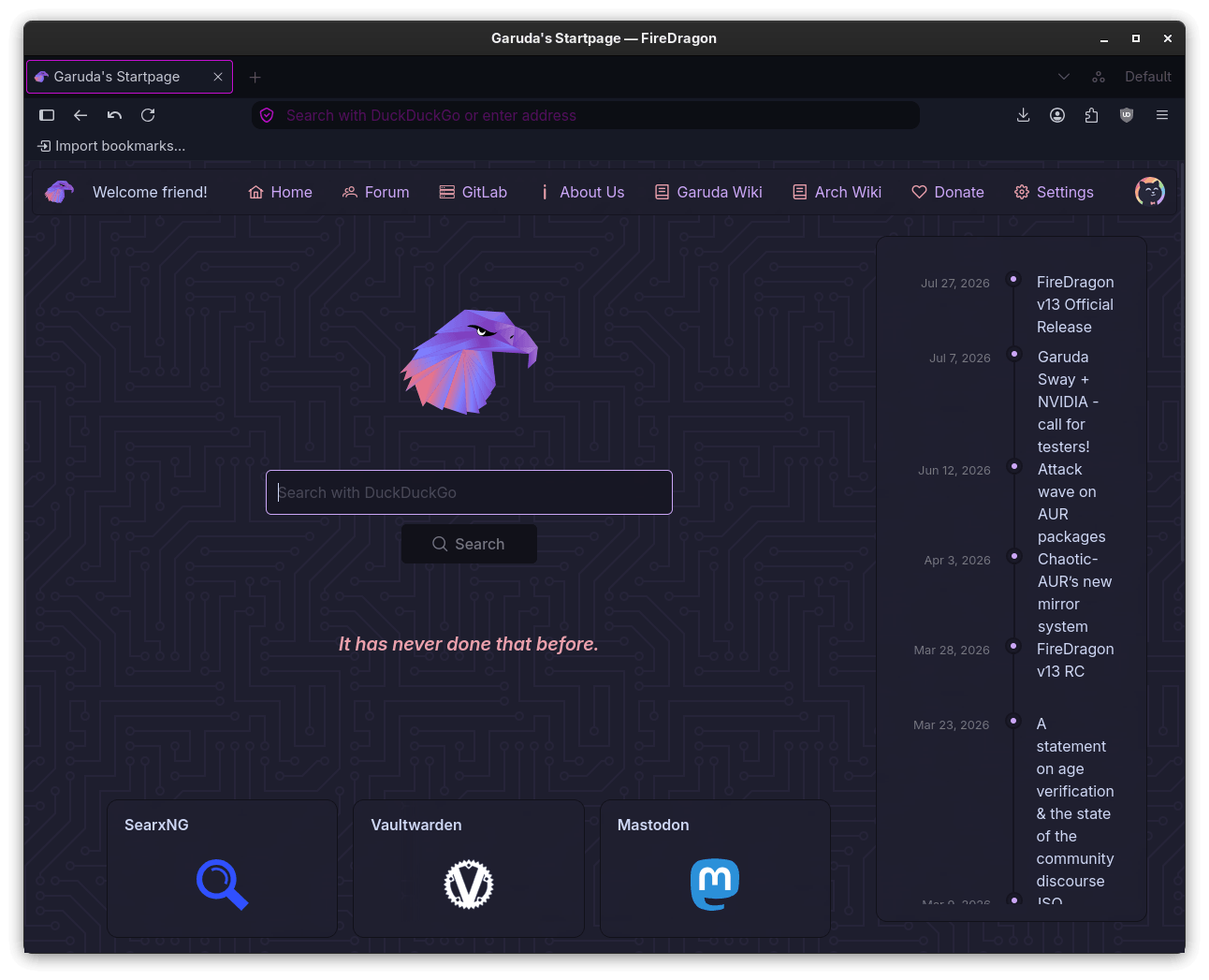Open the tracking protection shield icon

(x=267, y=115)
